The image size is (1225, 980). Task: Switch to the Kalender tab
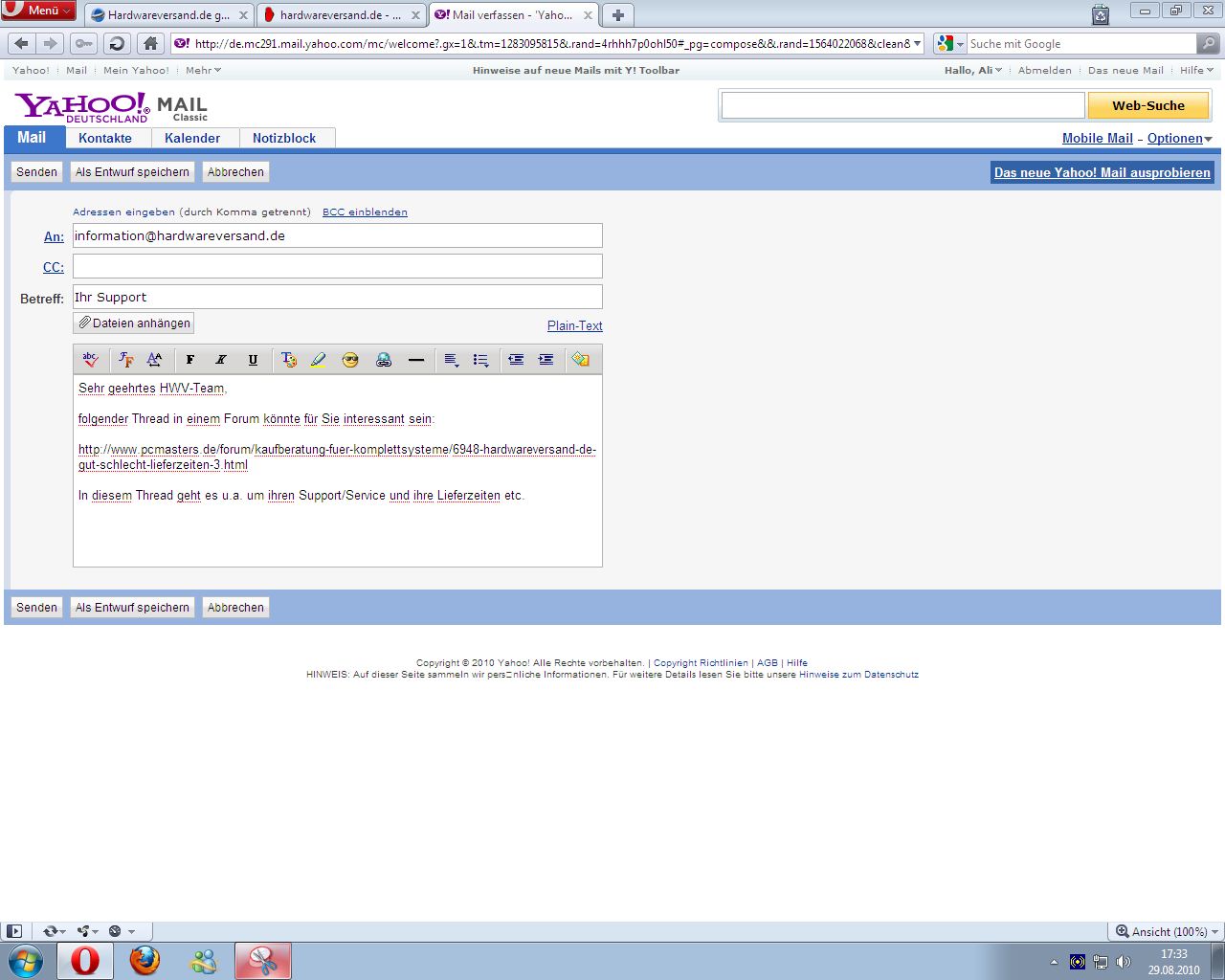point(192,138)
